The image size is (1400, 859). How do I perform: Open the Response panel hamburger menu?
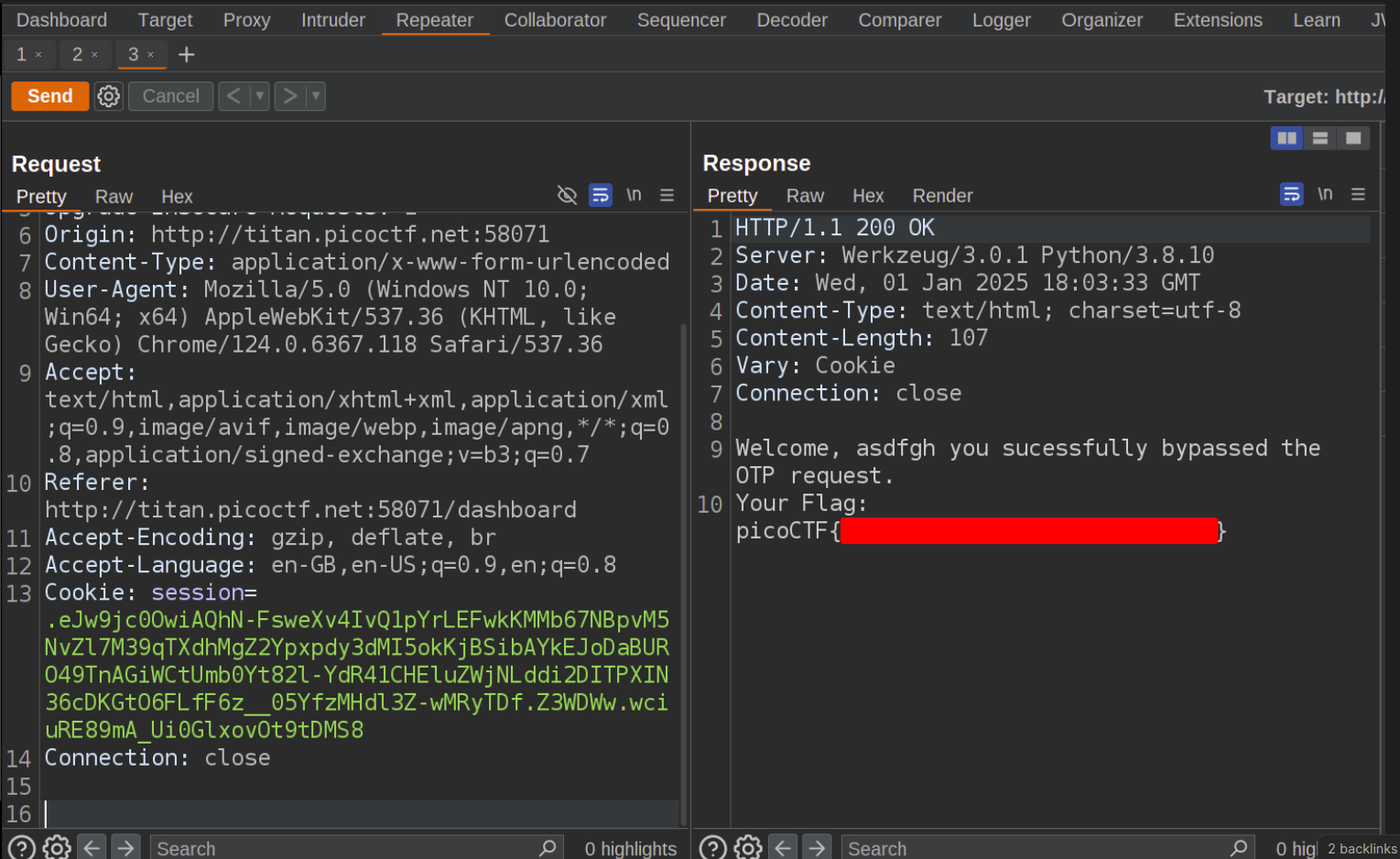[x=1358, y=194]
